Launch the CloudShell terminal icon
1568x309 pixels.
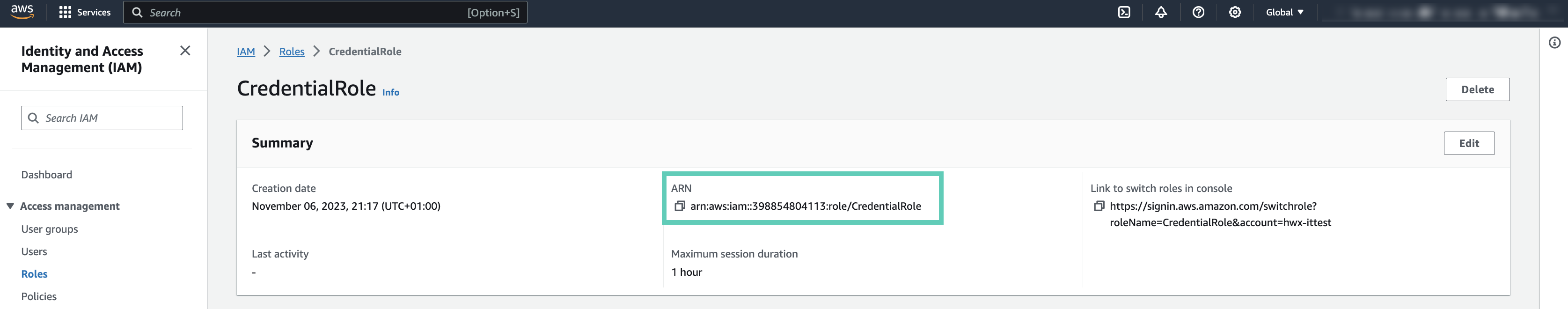[1124, 12]
